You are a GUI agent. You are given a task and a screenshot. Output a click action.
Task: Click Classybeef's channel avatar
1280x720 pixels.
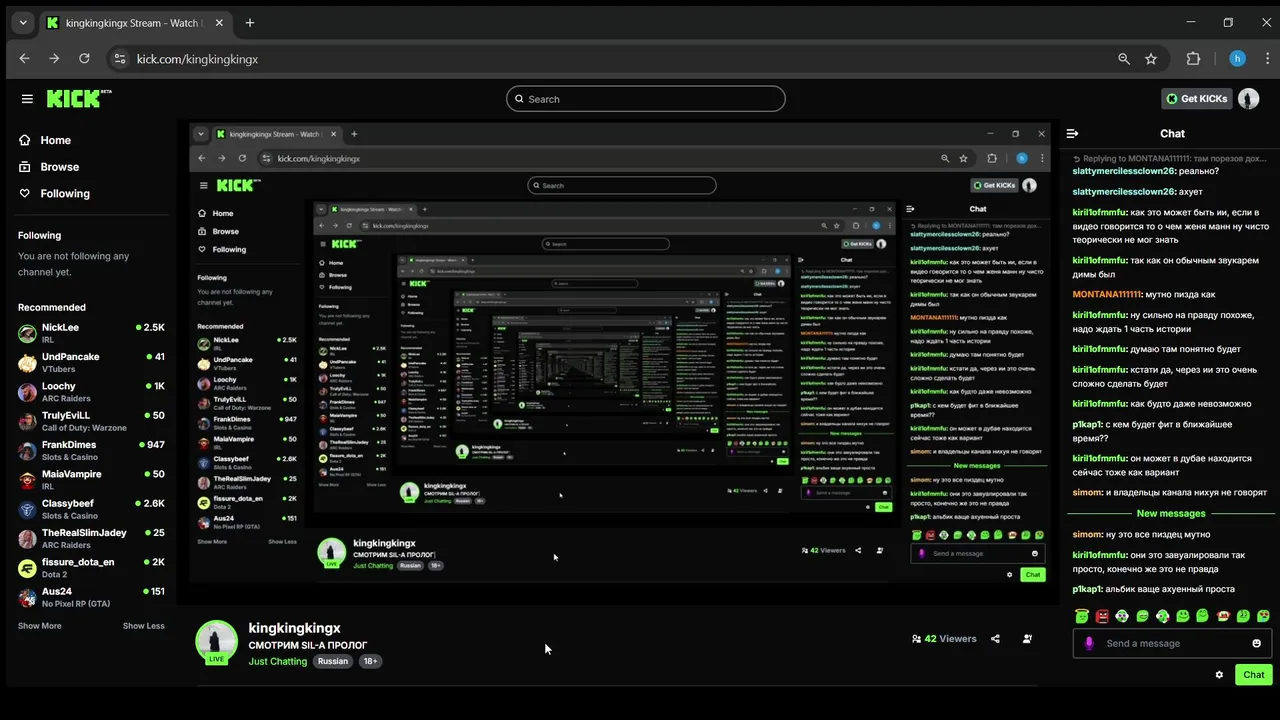pos(27,509)
